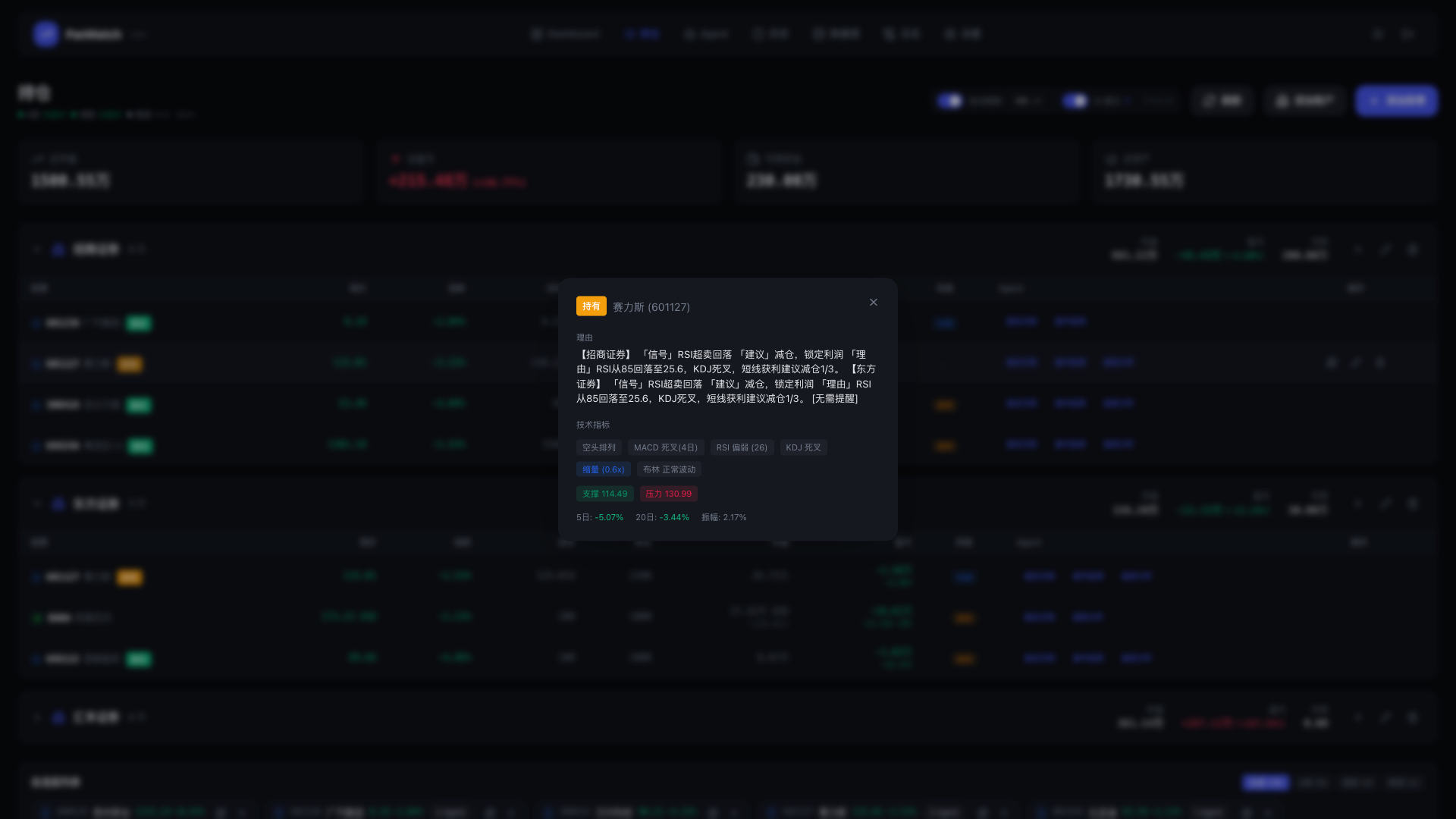The width and height of the screenshot is (1456, 819).
Task: Click the 赛力斯 (601127) stock title
Action: [x=651, y=307]
